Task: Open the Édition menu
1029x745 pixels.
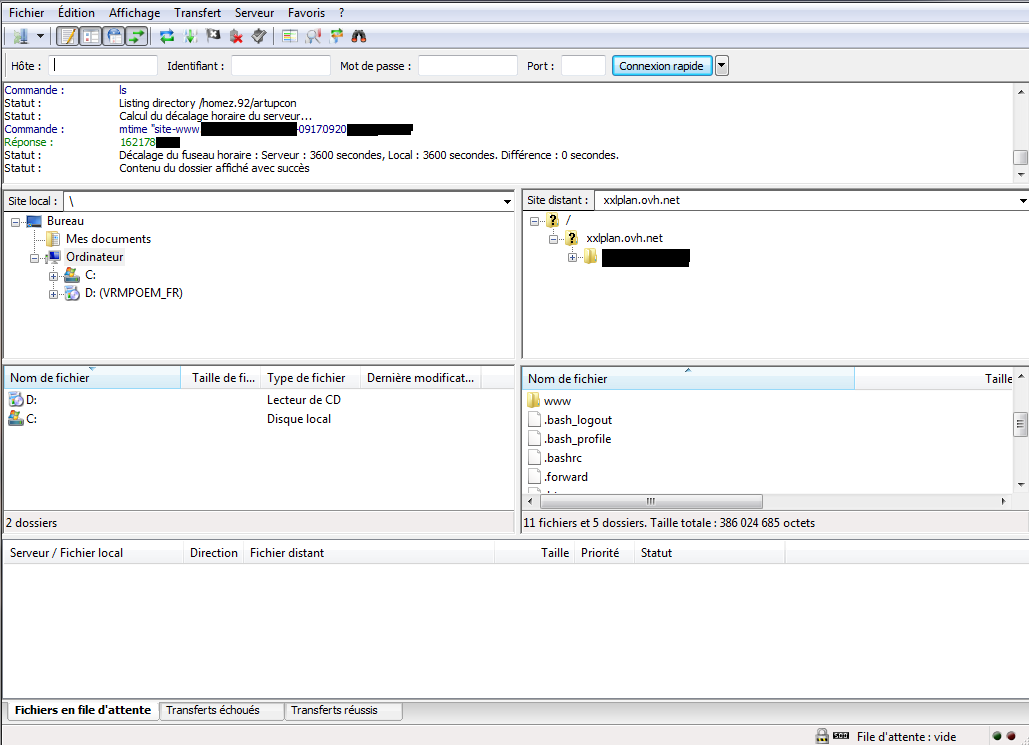Action: (x=76, y=12)
